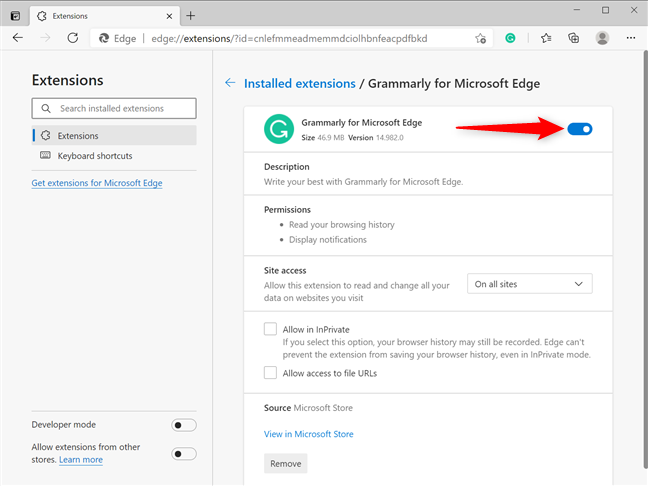Click the keyboard icon beside Keyboard shortcuts
The height and width of the screenshot is (486, 648).
tap(45, 155)
